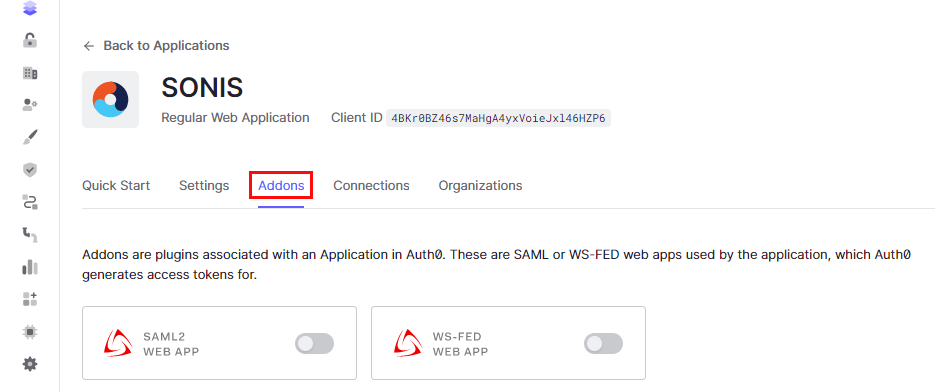936x392 pixels.
Task: Click the Regular Web Application label
Action: click(235, 118)
